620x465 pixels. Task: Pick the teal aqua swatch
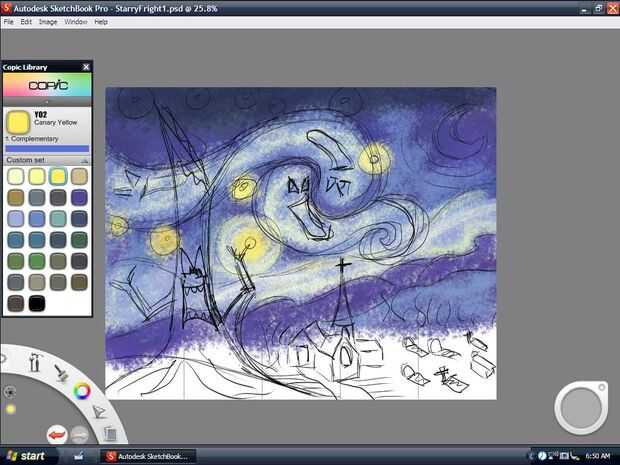[x=58, y=219]
